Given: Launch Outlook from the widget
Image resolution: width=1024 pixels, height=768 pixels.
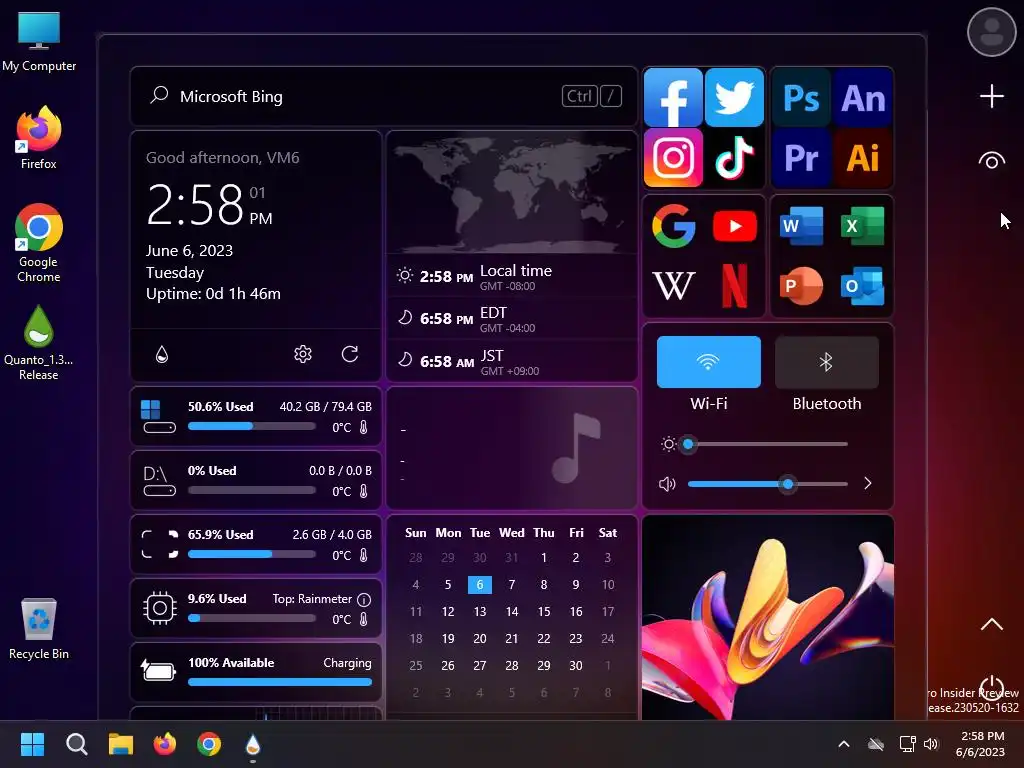Looking at the screenshot, I should point(863,285).
